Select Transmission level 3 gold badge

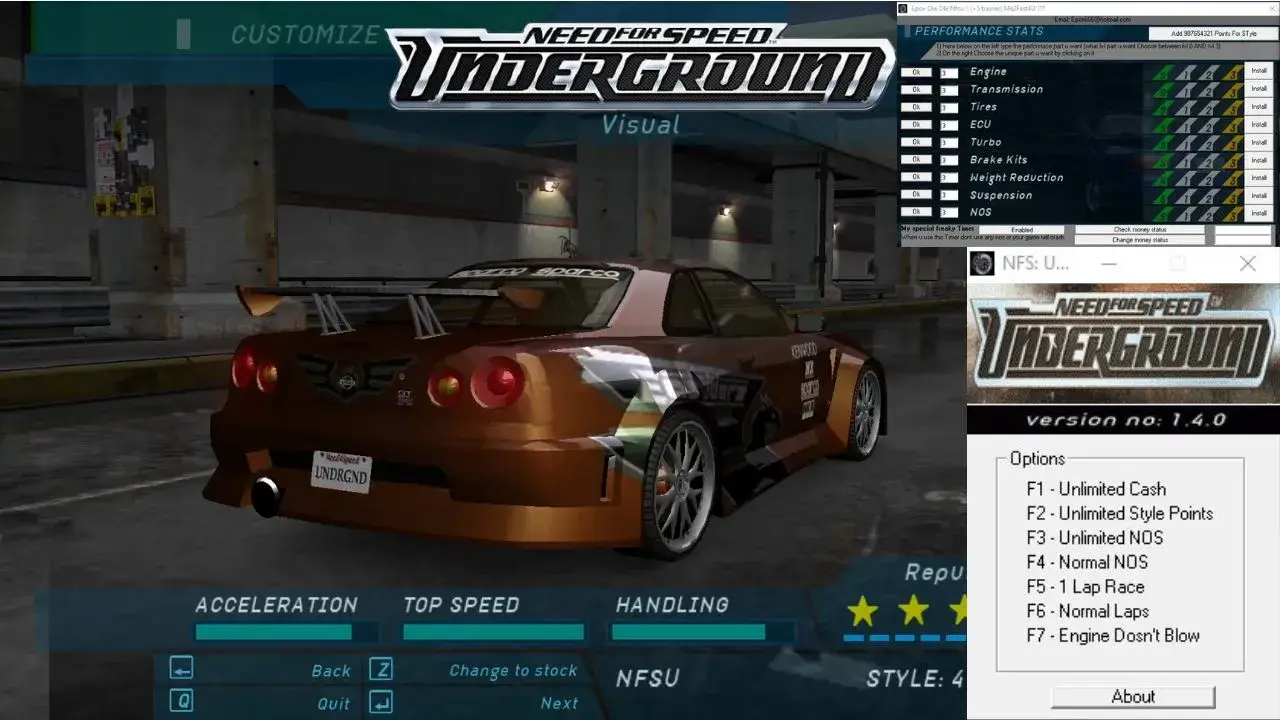[1233, 90]
